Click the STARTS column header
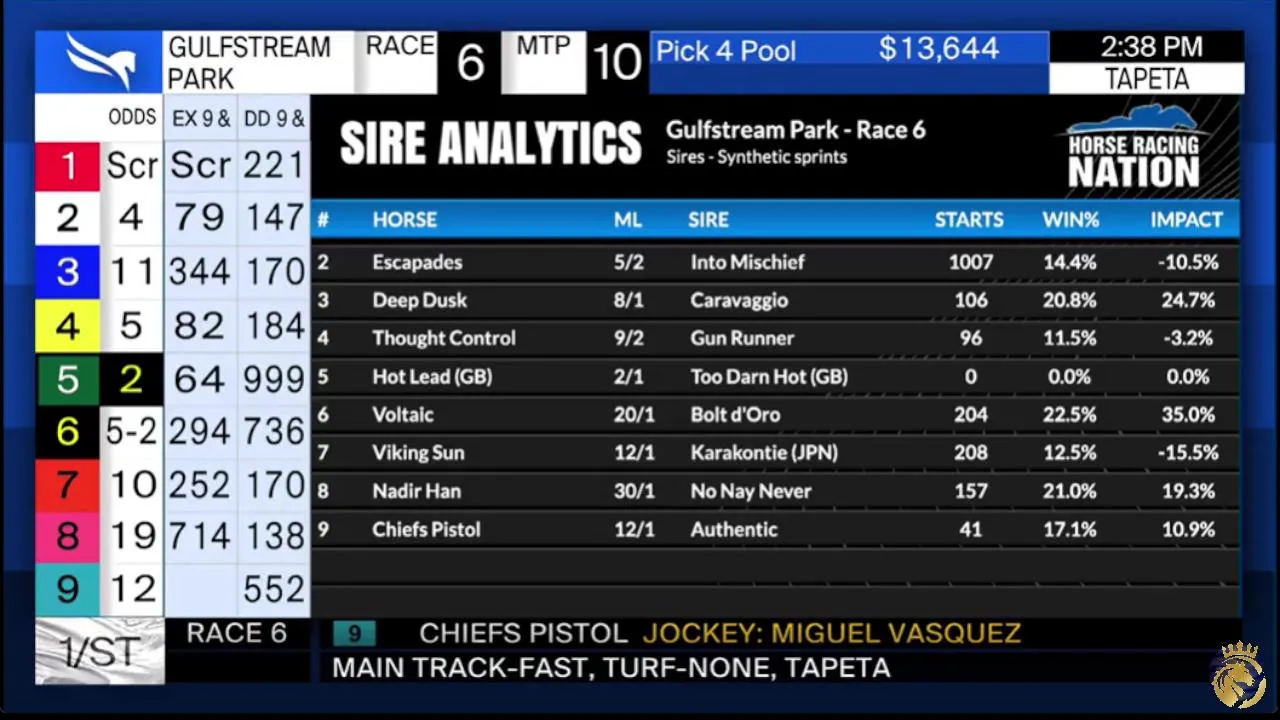1280x720 pixels. click(969, 220)
